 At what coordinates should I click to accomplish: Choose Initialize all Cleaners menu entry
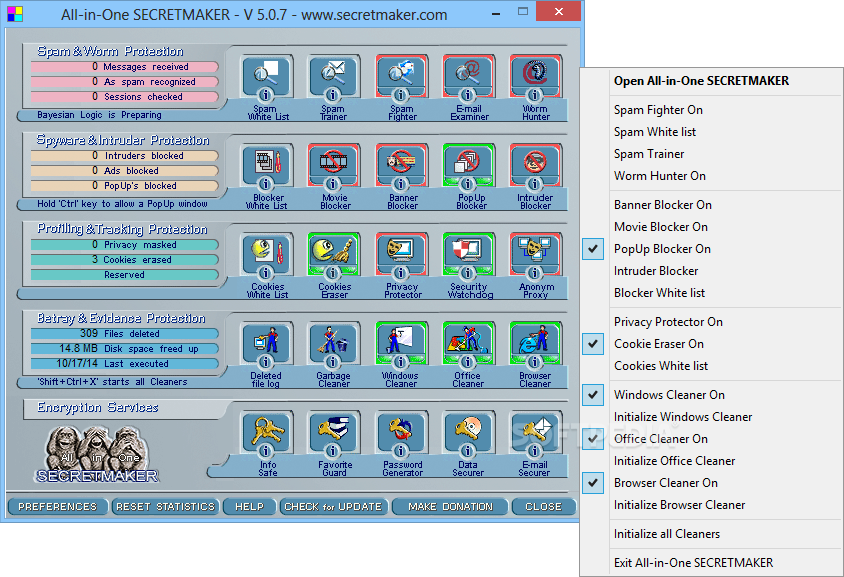click(x=711, y=534)
